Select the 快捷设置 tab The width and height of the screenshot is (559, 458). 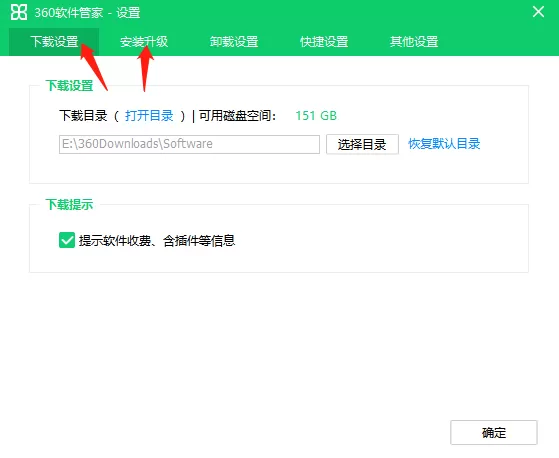tap(324, 42)
